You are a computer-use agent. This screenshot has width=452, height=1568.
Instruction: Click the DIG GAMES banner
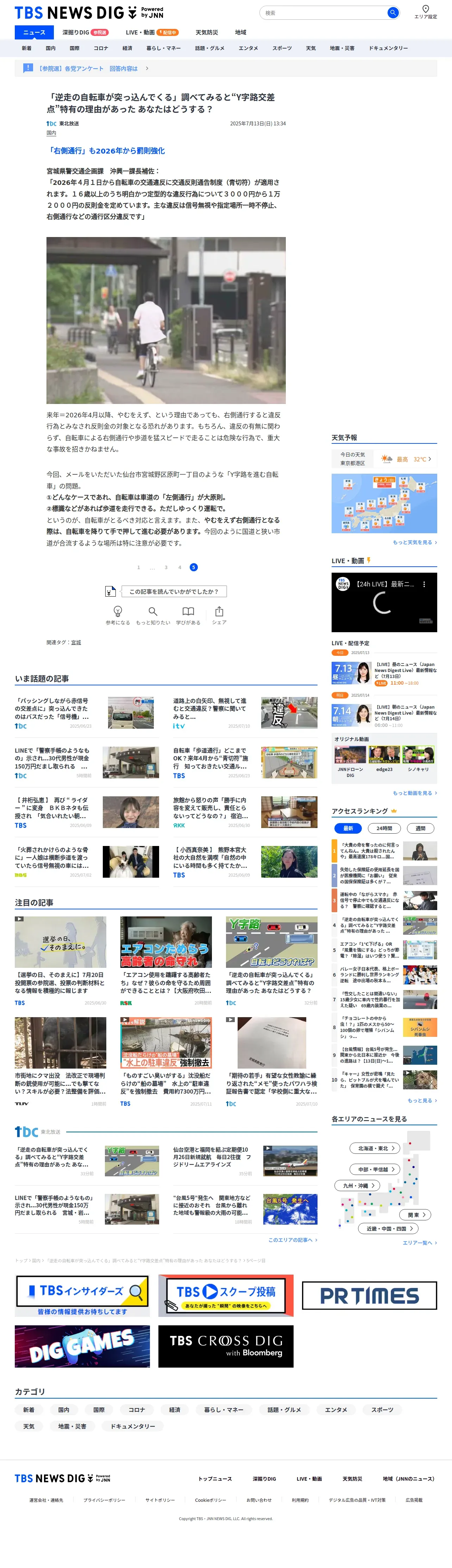tap(82, 1346)
